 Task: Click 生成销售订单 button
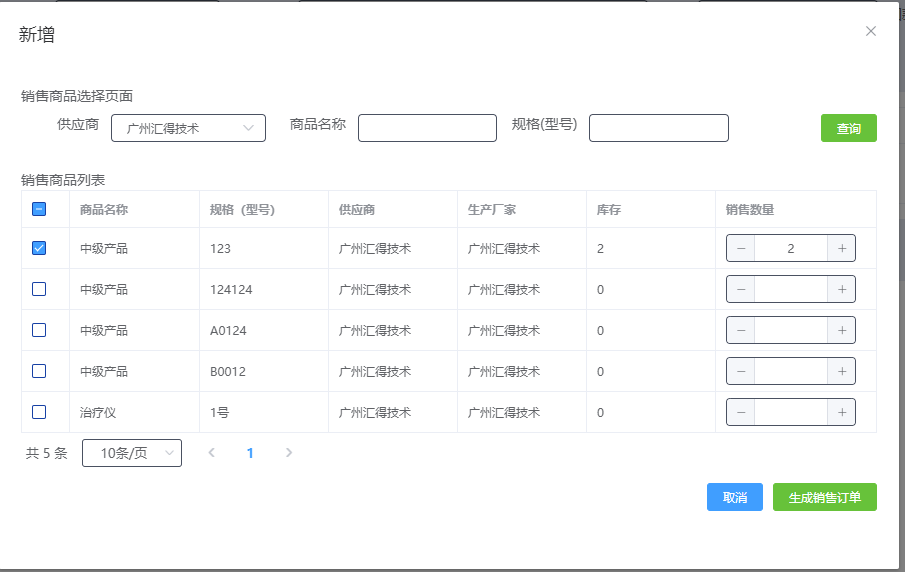(824, 497)
